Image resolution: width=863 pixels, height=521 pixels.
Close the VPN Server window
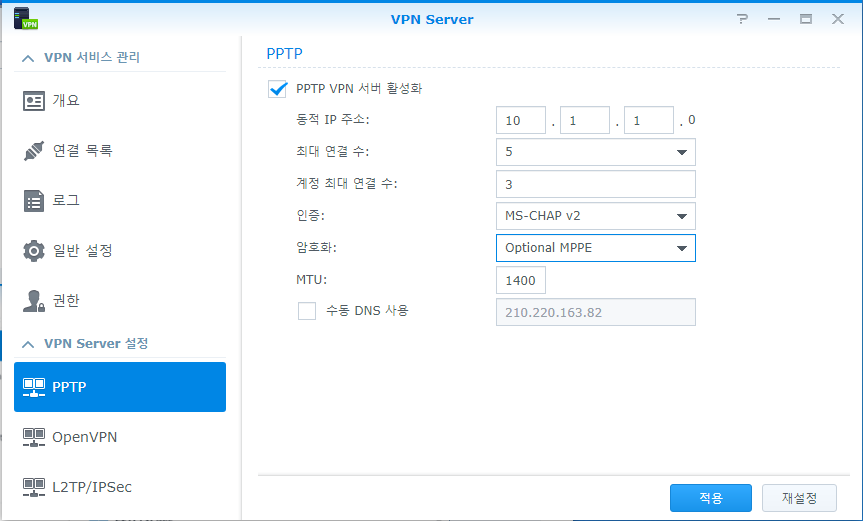[838, 19]
